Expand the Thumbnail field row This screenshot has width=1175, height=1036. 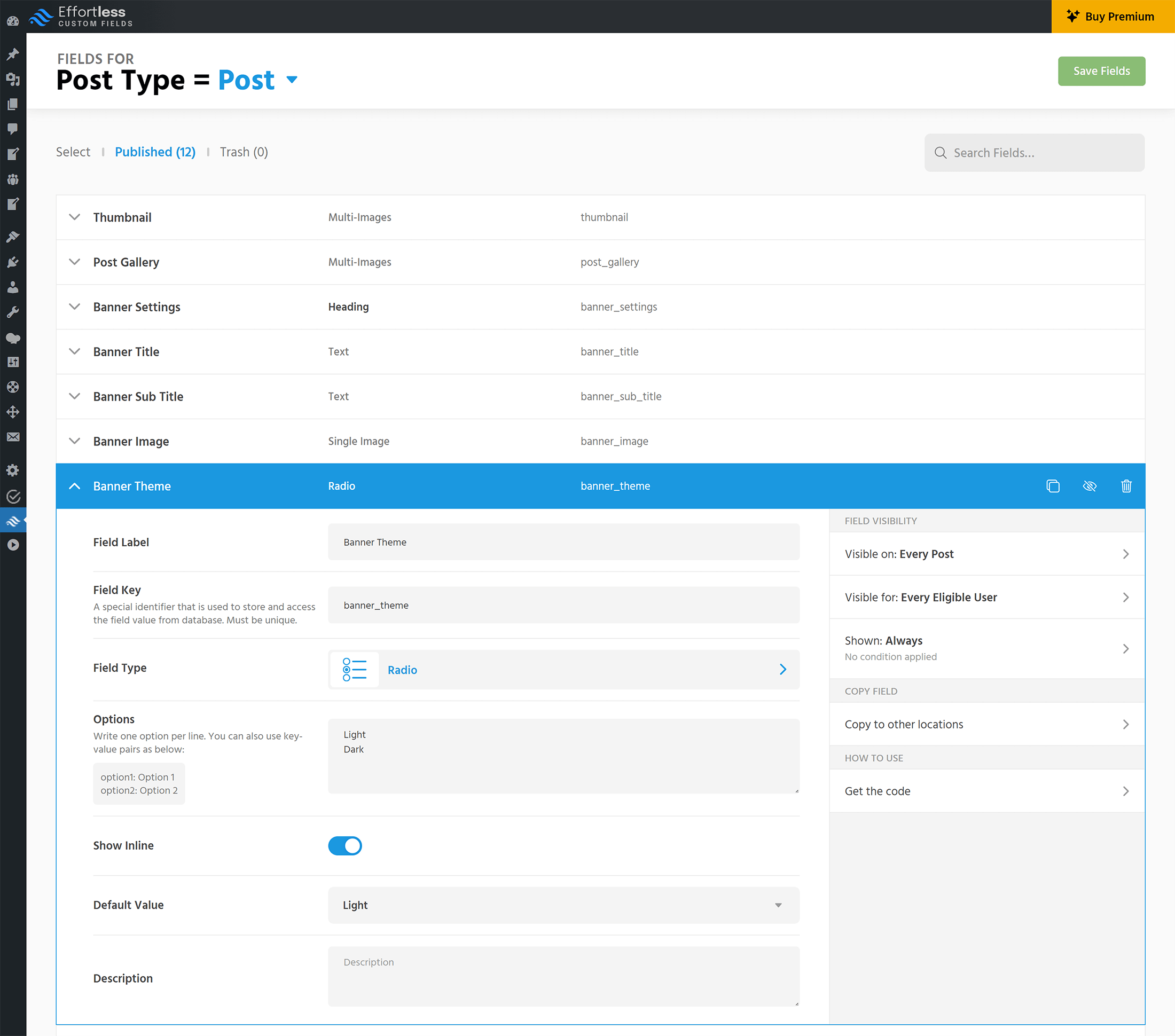(74, 217)
